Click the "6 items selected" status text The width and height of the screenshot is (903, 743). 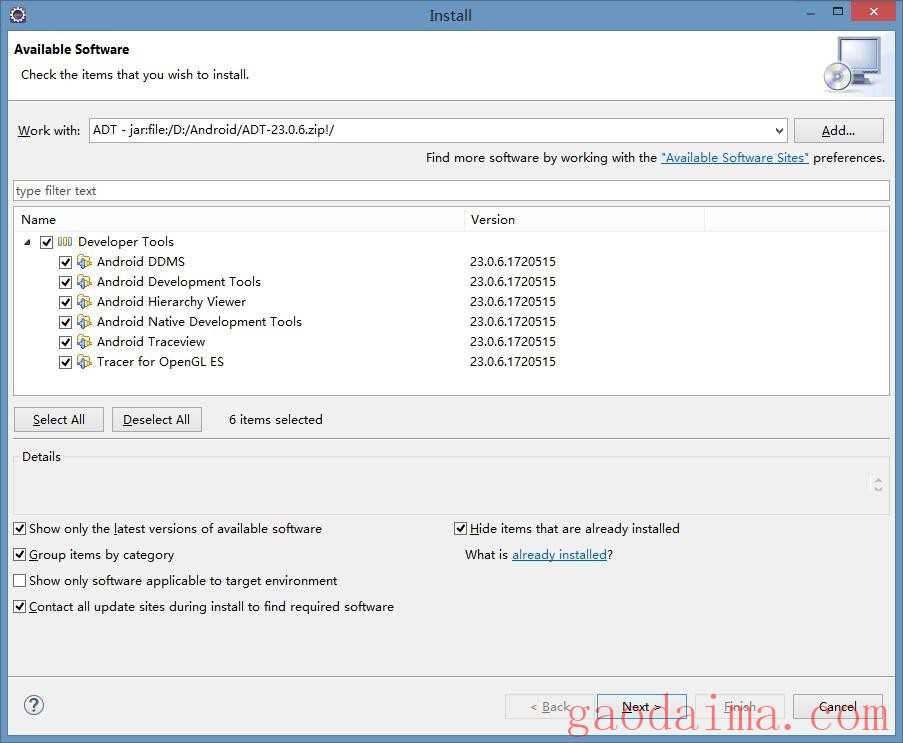pyautogui.click(x=276, y=420)
